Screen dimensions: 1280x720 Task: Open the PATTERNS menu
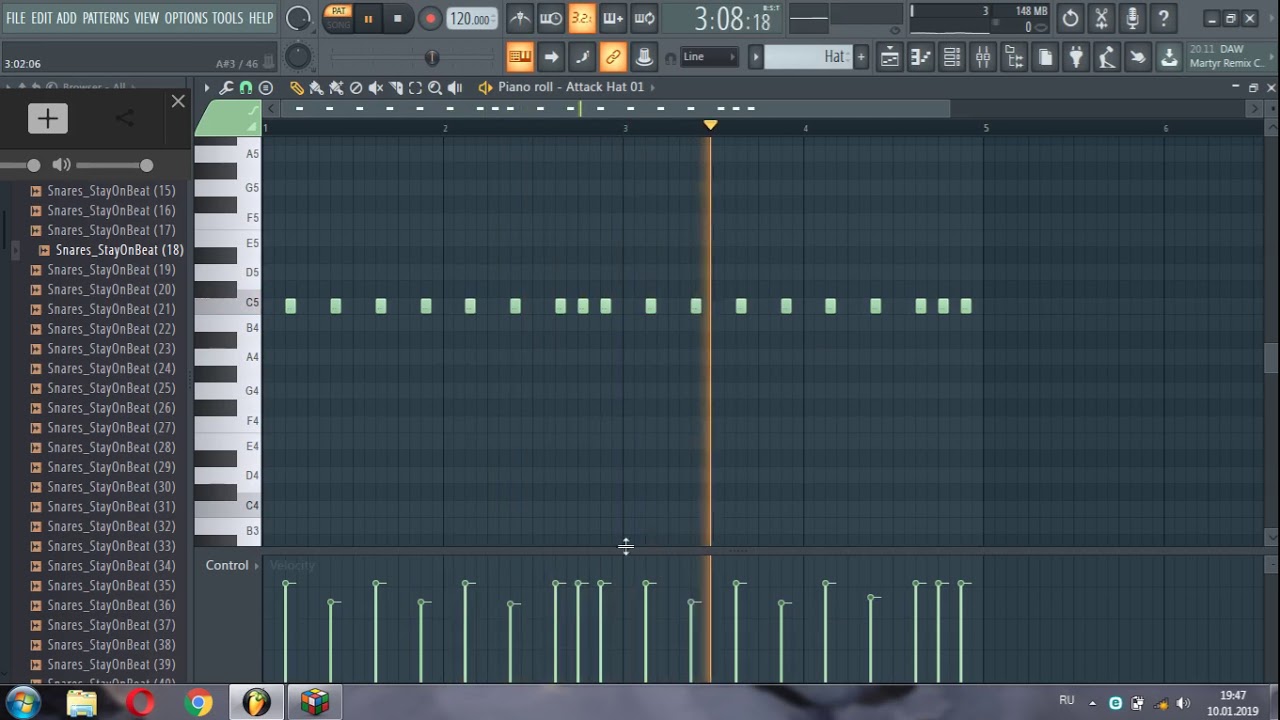[105, 18]
